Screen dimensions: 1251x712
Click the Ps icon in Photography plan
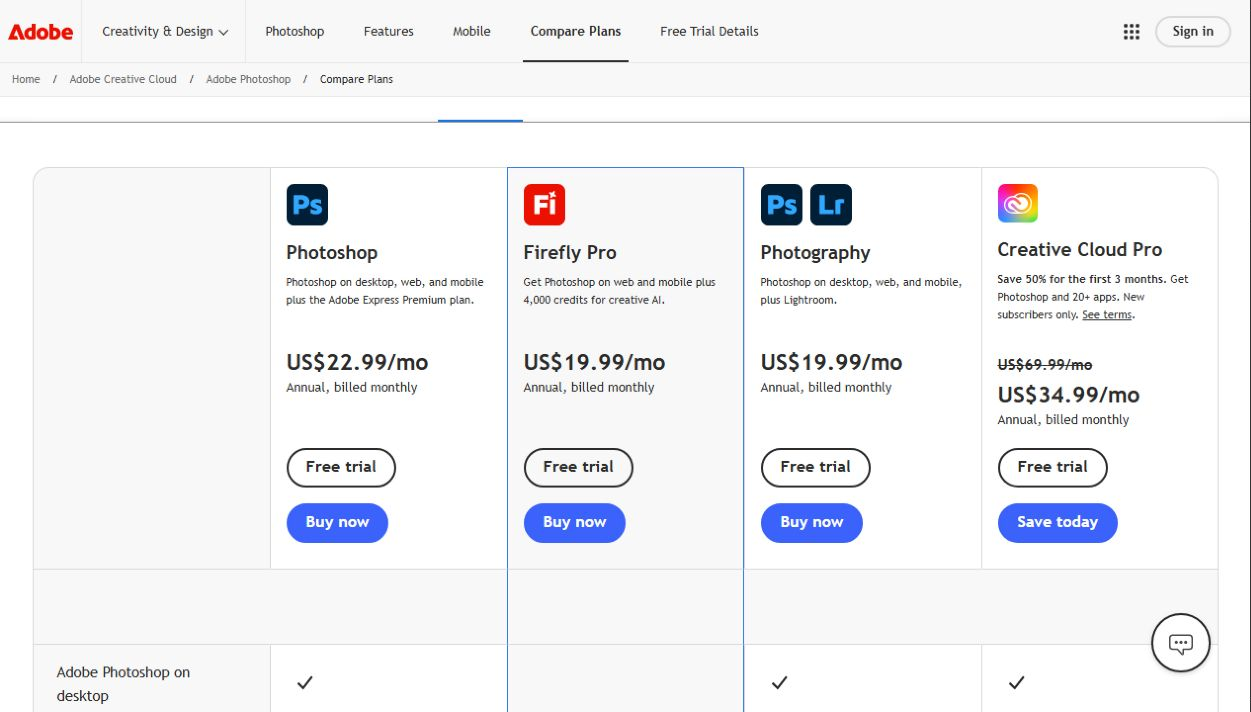(781, 204)
